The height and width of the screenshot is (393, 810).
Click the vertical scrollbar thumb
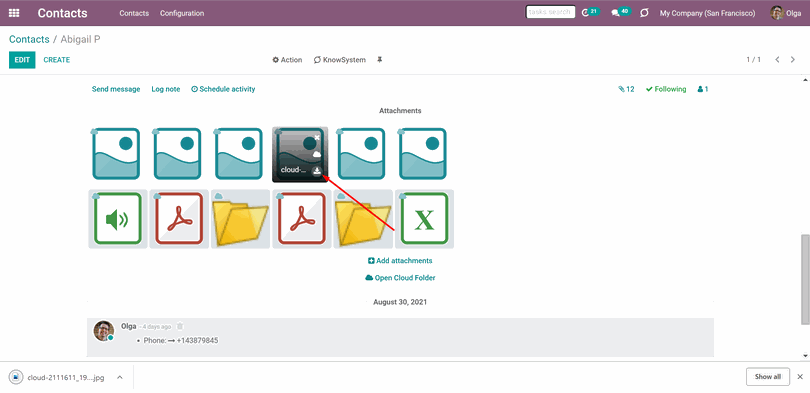tap(804, 279)
